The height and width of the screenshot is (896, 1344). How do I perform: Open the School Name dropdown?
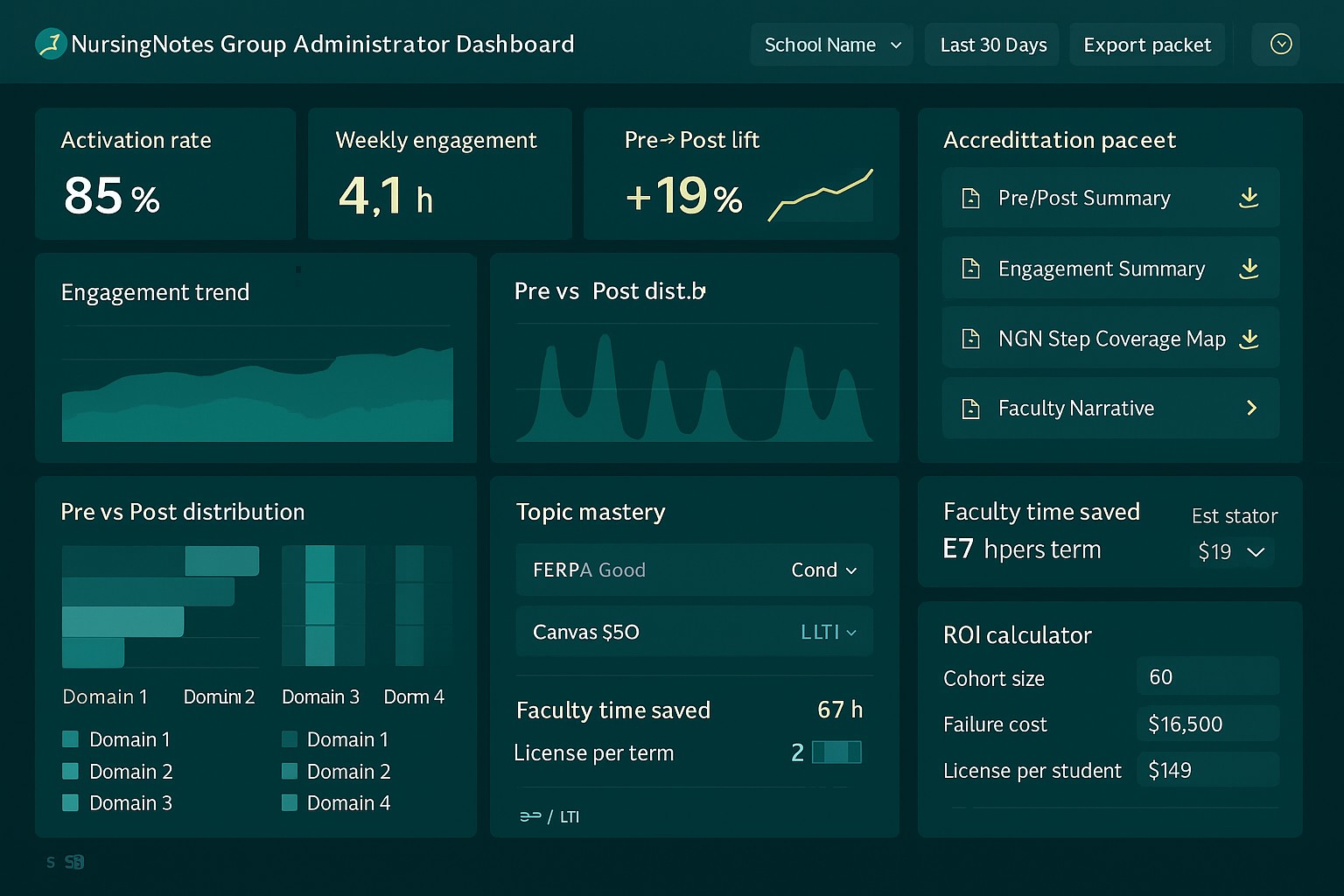click(829, 44)
